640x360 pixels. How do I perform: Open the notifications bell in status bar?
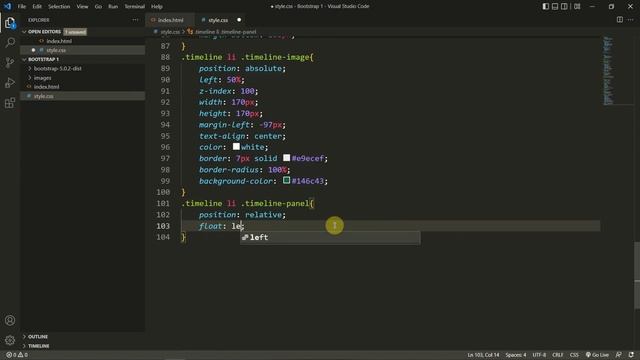[631, 355]
